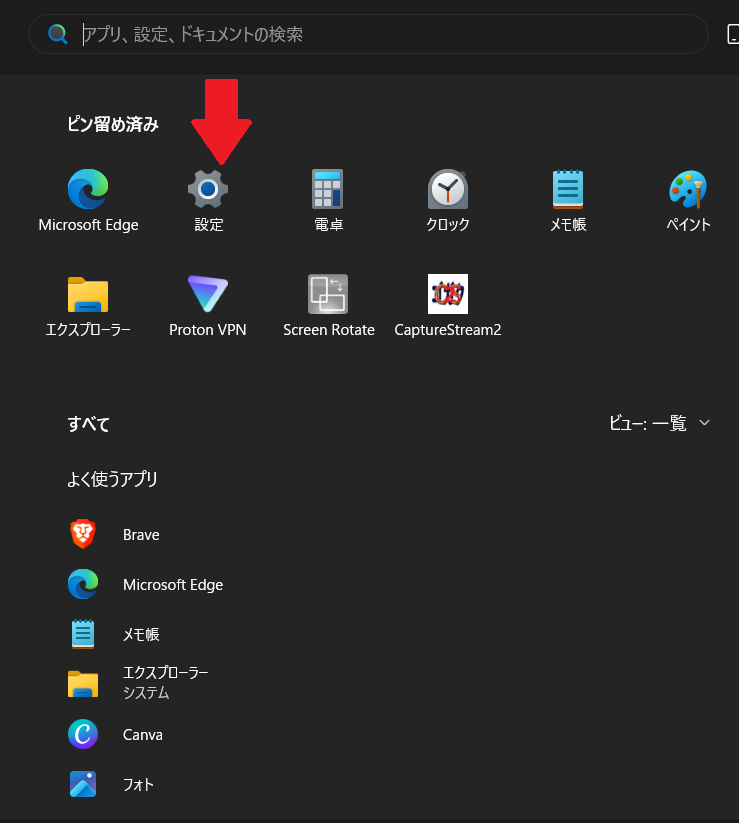Launch the ペイント paint app
This screenshot has width=739, height=823.
tap(688, 201)
